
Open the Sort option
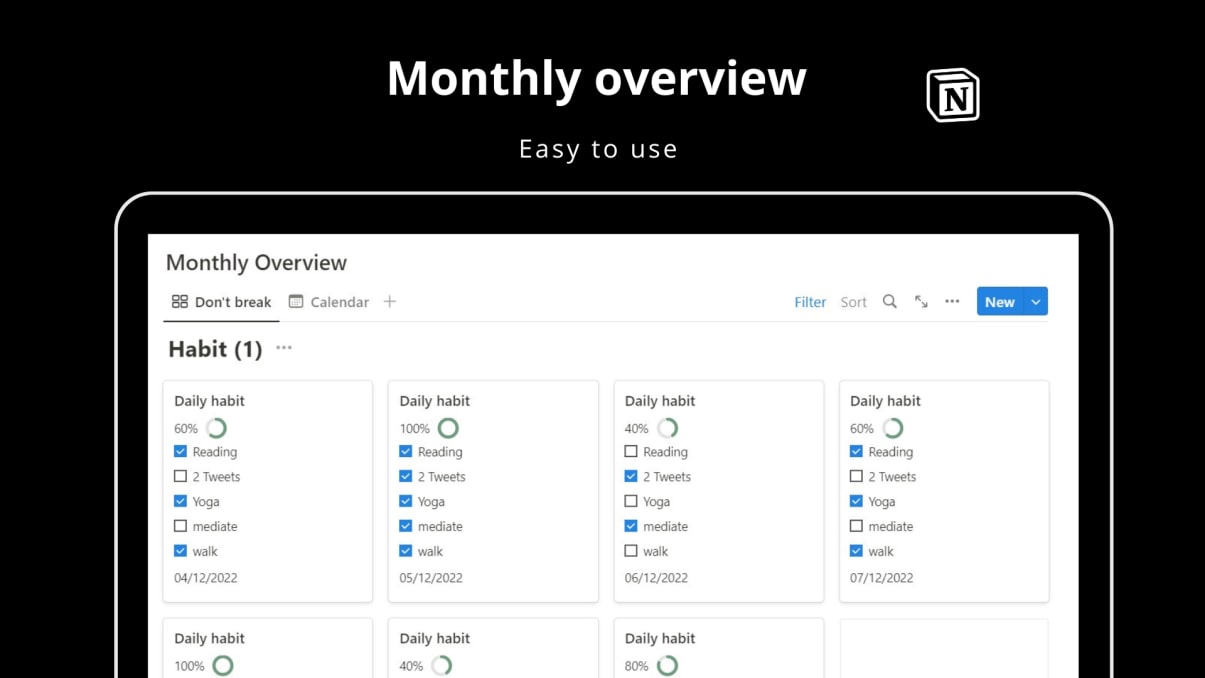[853, 302]
